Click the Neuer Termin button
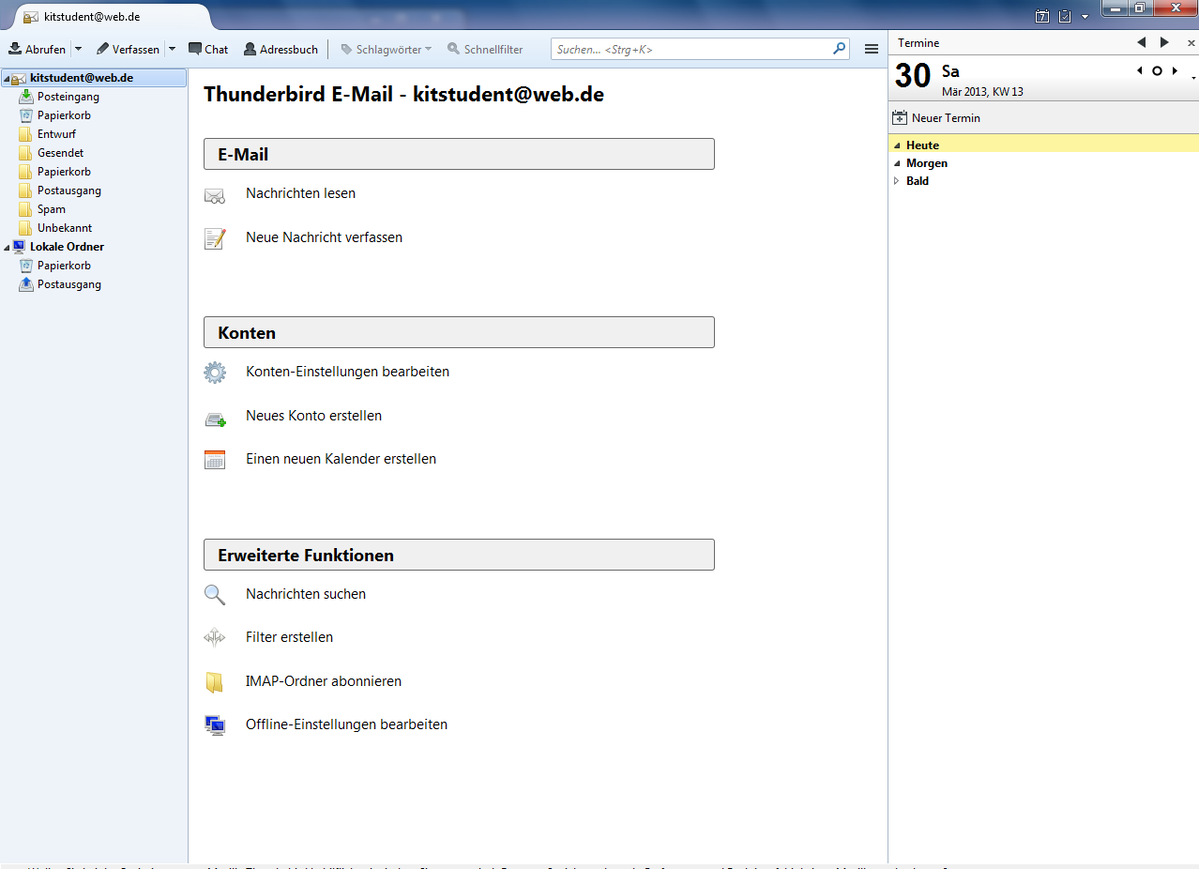The image size is (1199, 869). [x=936, y=118]
